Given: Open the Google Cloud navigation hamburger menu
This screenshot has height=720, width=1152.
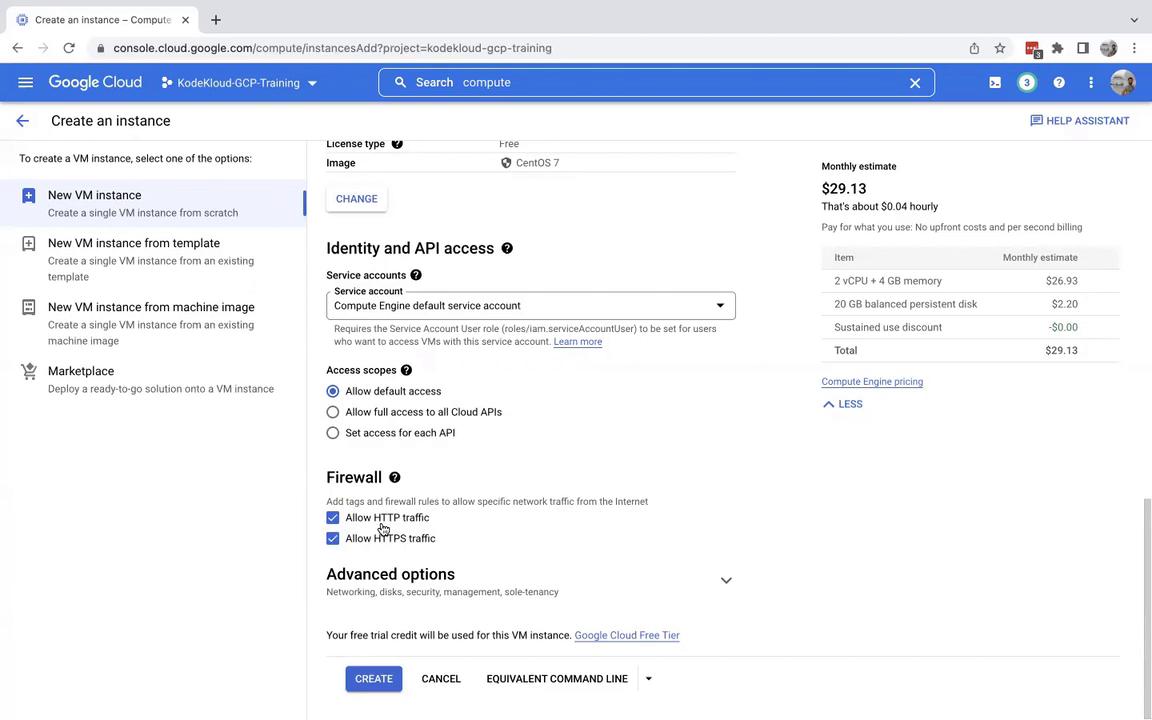Looking at the screenshot, I should click(x=25, y=82).
